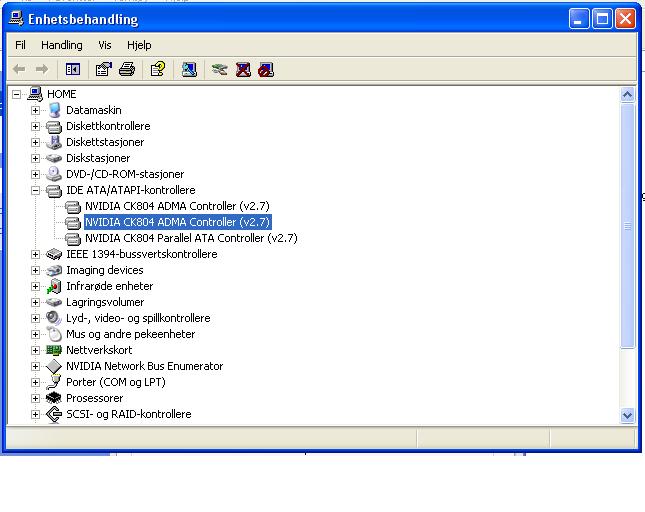Select the Infrarøde enheter label
Screen dimensions: 645x512
pyautogui.click(x=109, y=286)
